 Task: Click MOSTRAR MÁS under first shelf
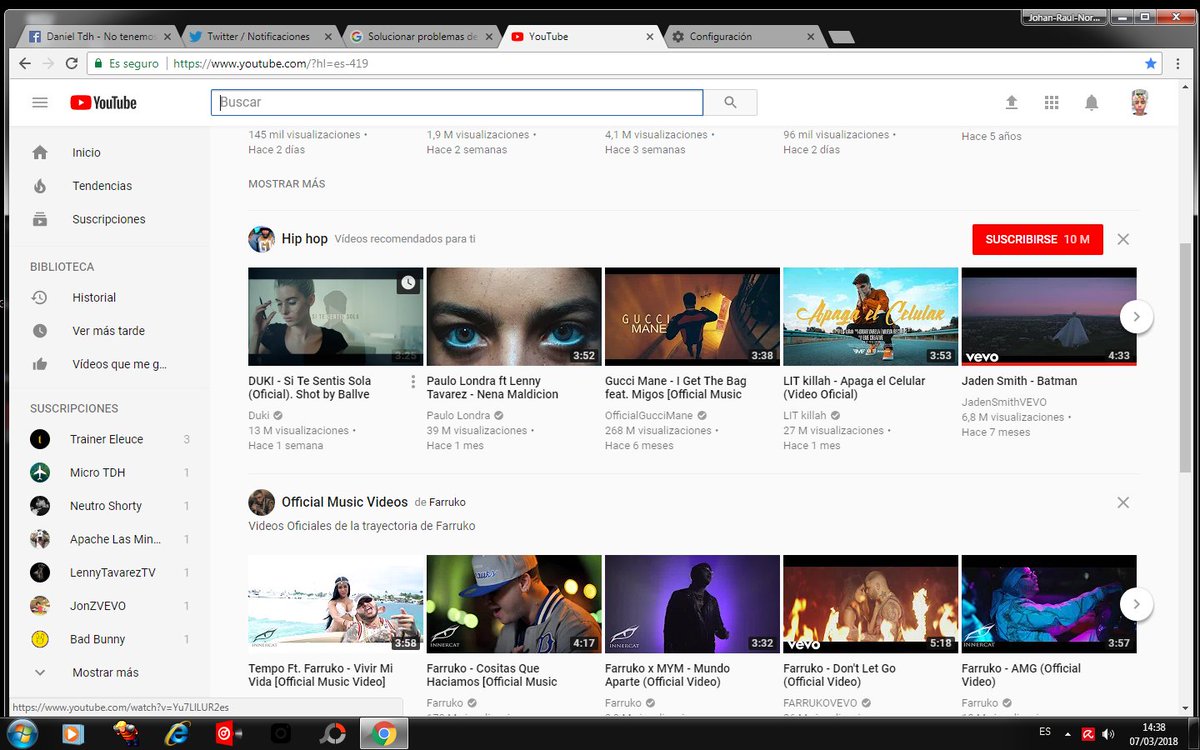286,184
